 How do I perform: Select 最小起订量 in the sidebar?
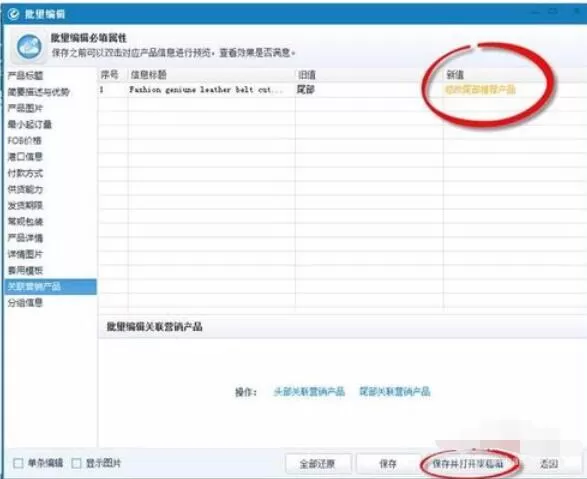pos(30,124)
